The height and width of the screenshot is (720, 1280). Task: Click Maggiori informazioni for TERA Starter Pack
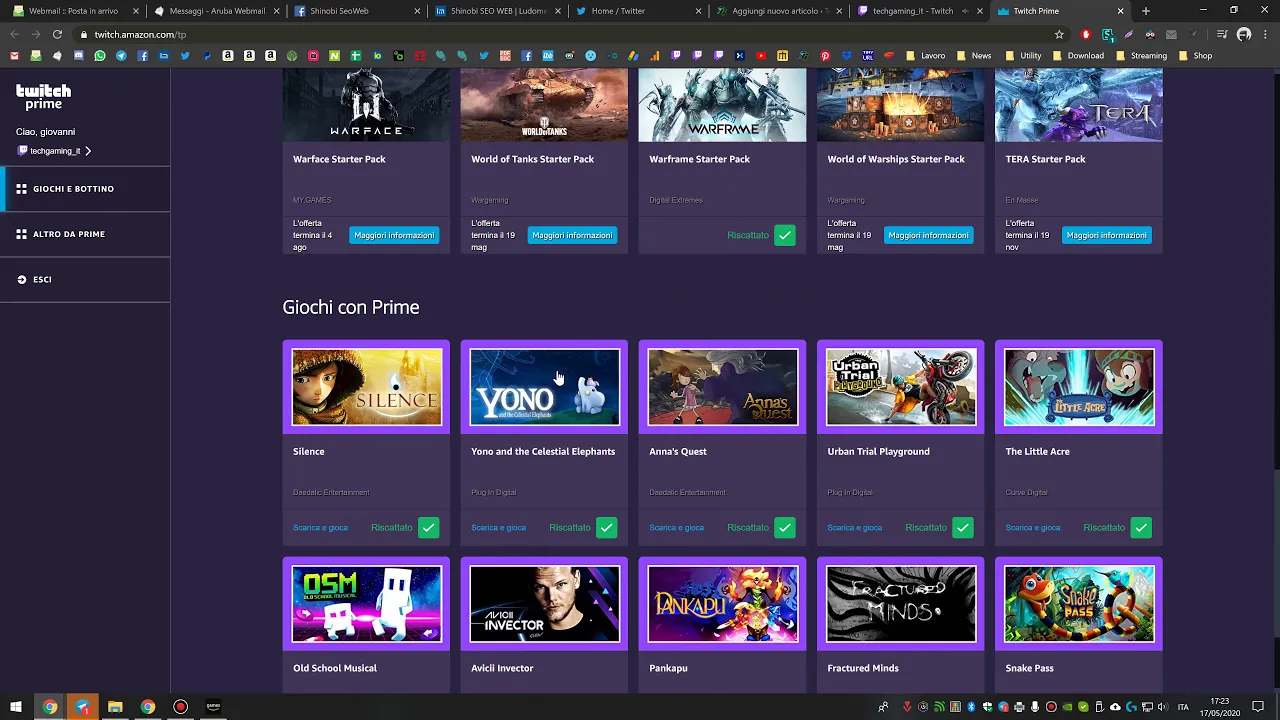coord(1107,235)
